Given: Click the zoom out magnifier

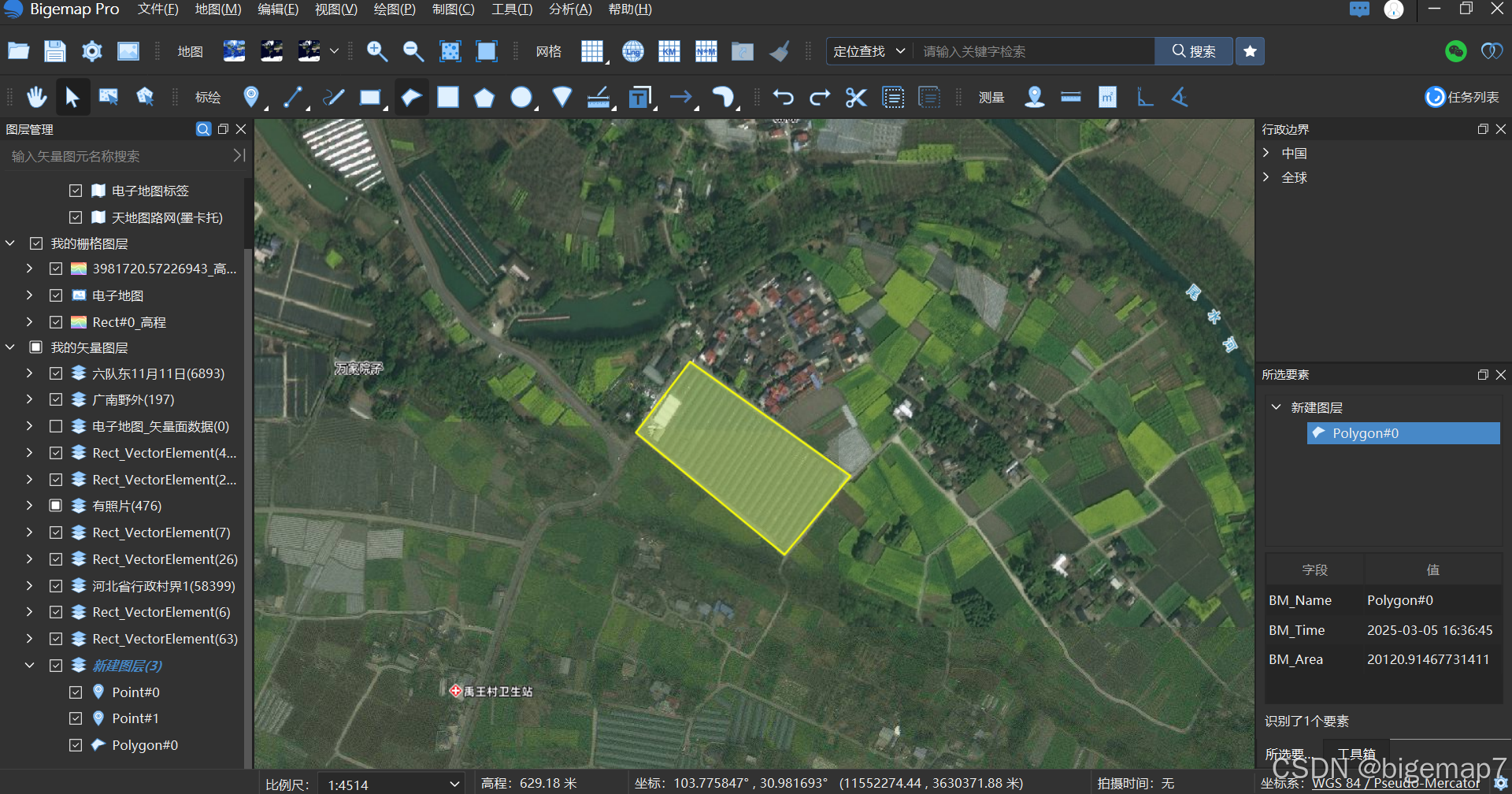Looking at the screenshot, I should pyautogui.click(x=413, y=51).
